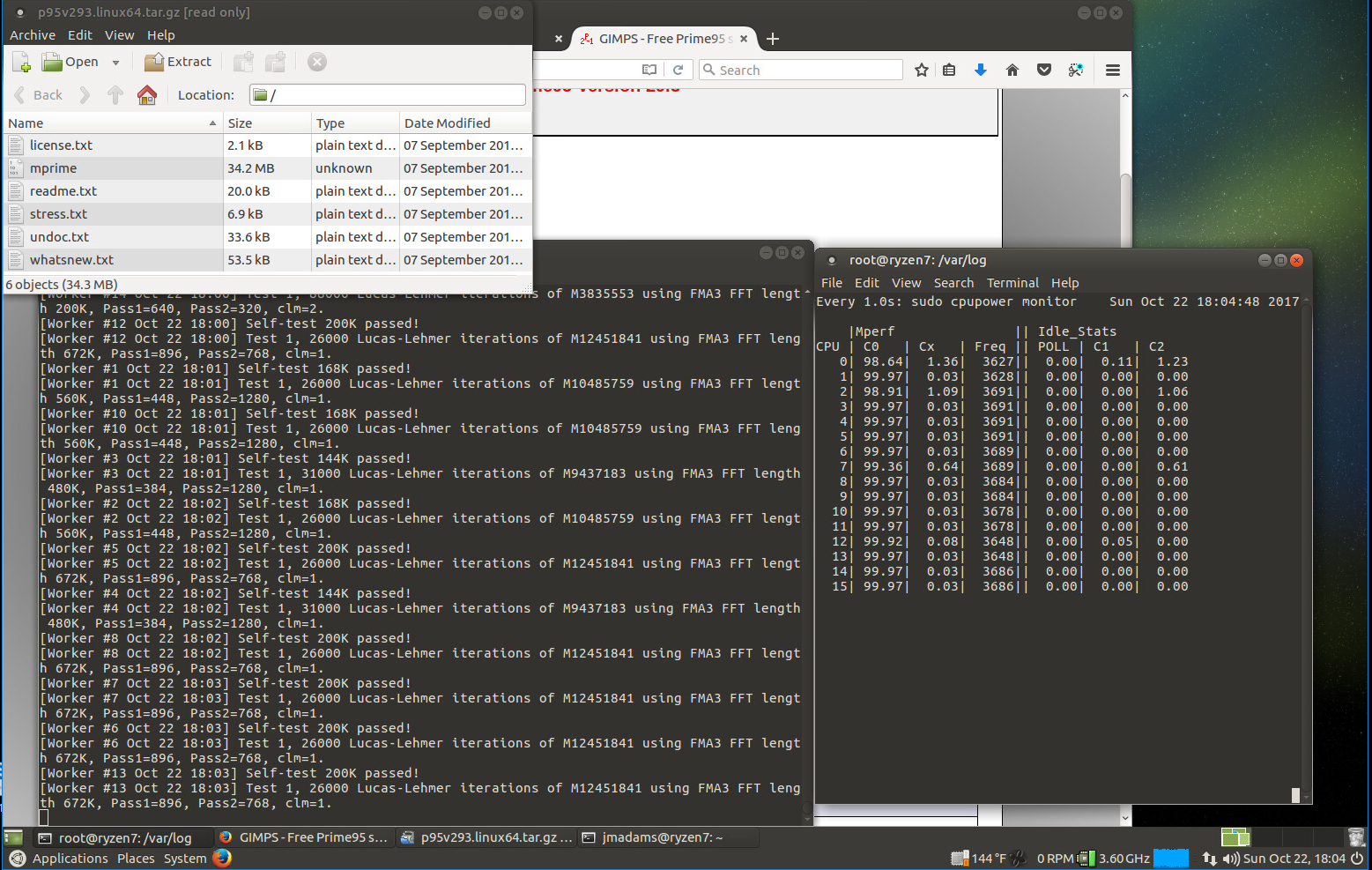Sort files by the Type column header
The width and height of the screenshot is (1372, 870).
click(x=355, y=123)
